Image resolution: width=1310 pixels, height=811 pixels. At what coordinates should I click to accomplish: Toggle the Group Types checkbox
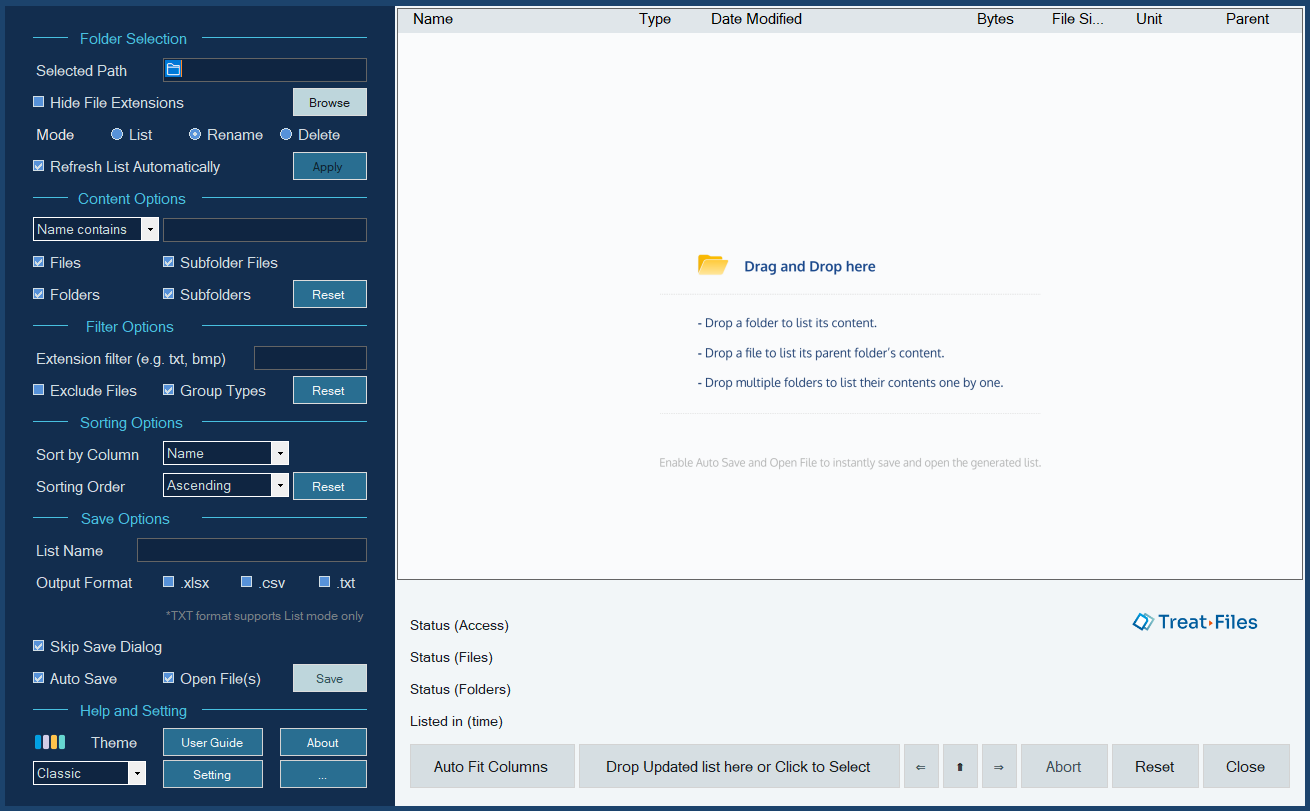[169, 390]
